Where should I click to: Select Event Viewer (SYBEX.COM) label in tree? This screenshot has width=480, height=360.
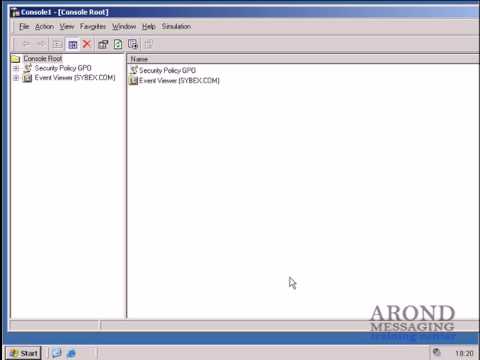tap(75, 78)
